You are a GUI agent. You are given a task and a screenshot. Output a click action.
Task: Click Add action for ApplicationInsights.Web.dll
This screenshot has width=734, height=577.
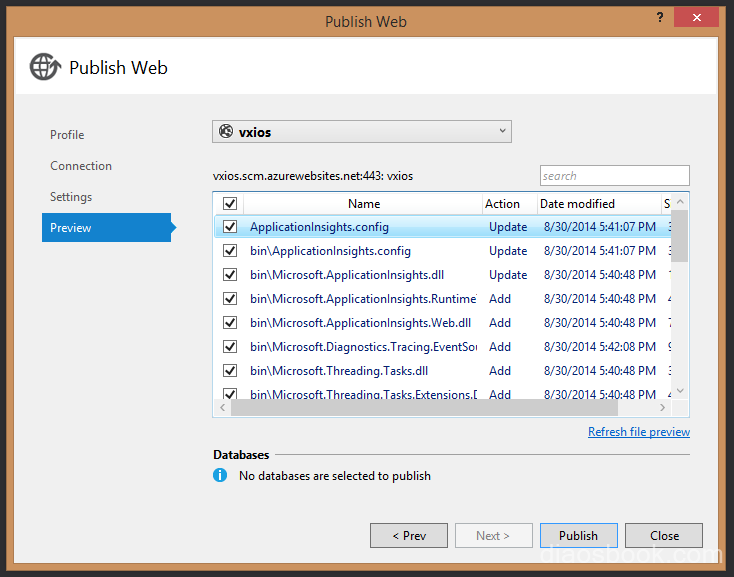pos(499,323)
